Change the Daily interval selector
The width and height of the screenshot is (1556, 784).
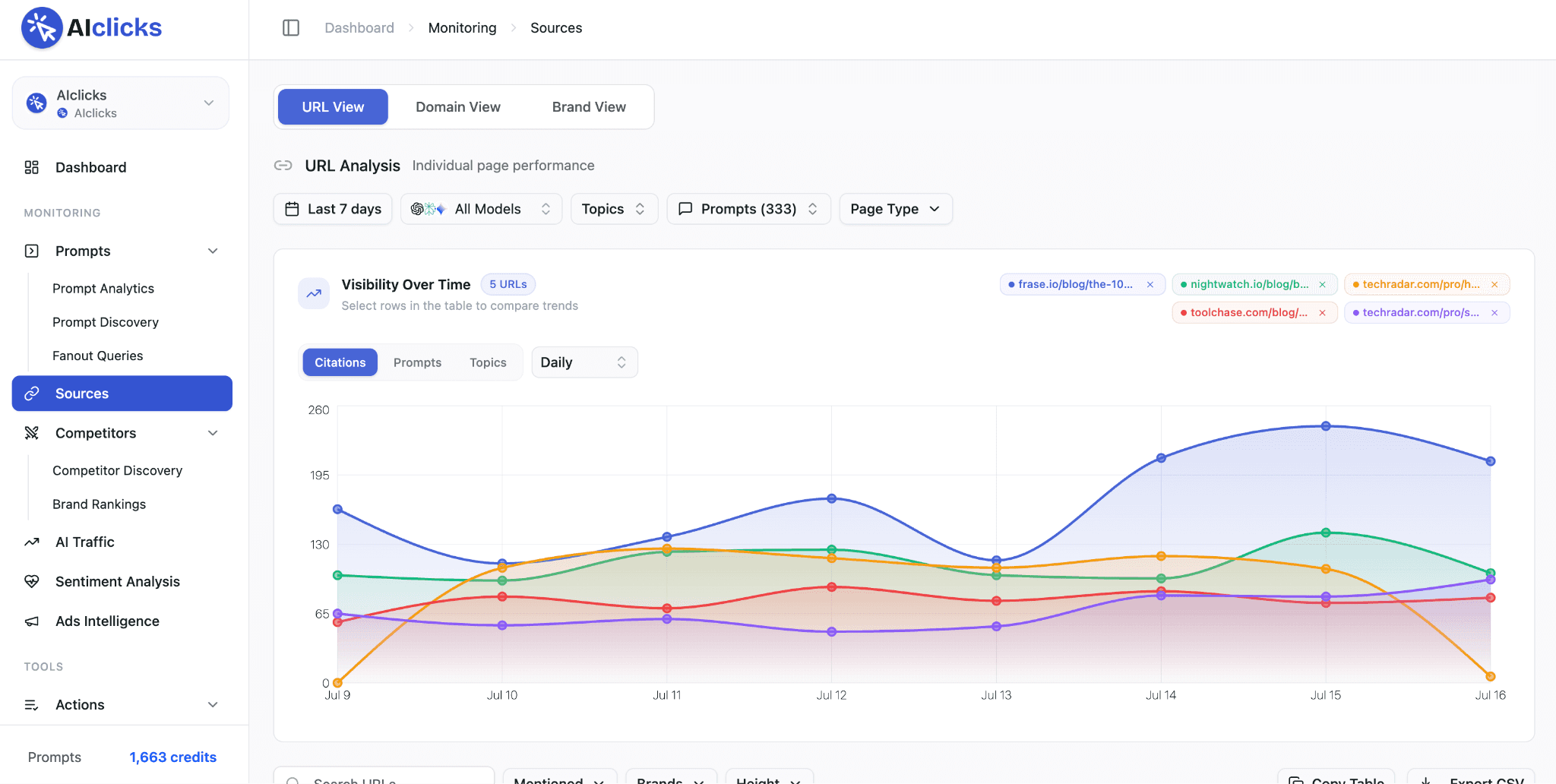(584, 362)
